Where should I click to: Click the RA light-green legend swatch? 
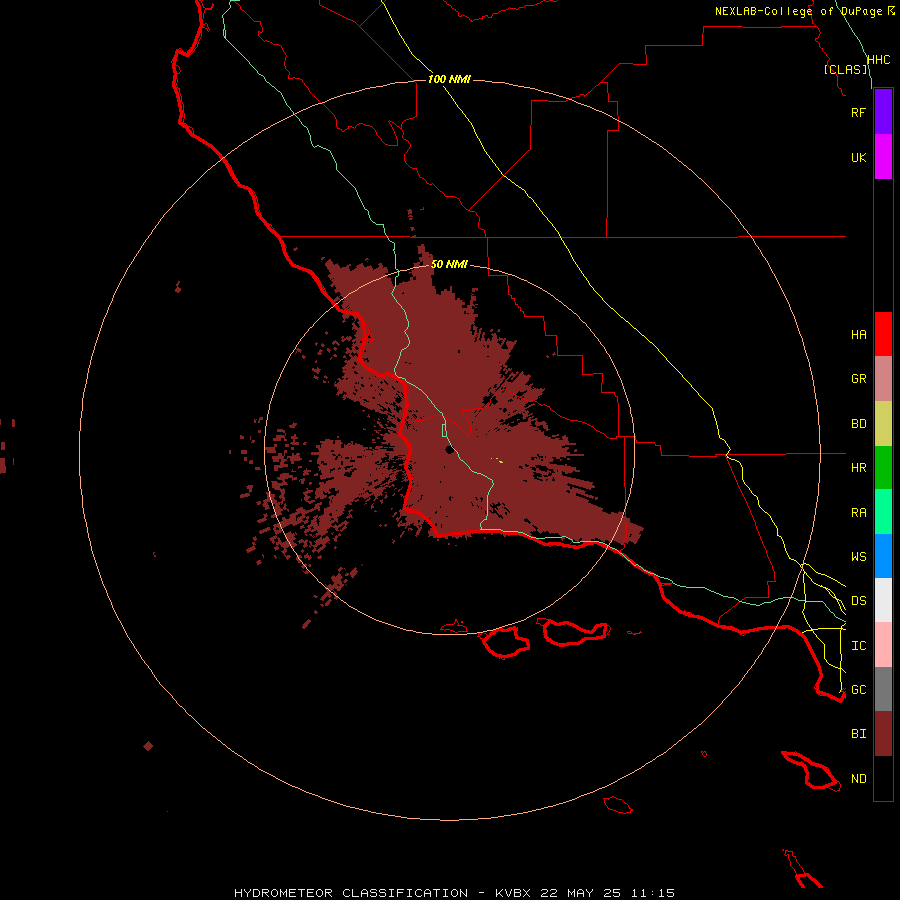883,511
